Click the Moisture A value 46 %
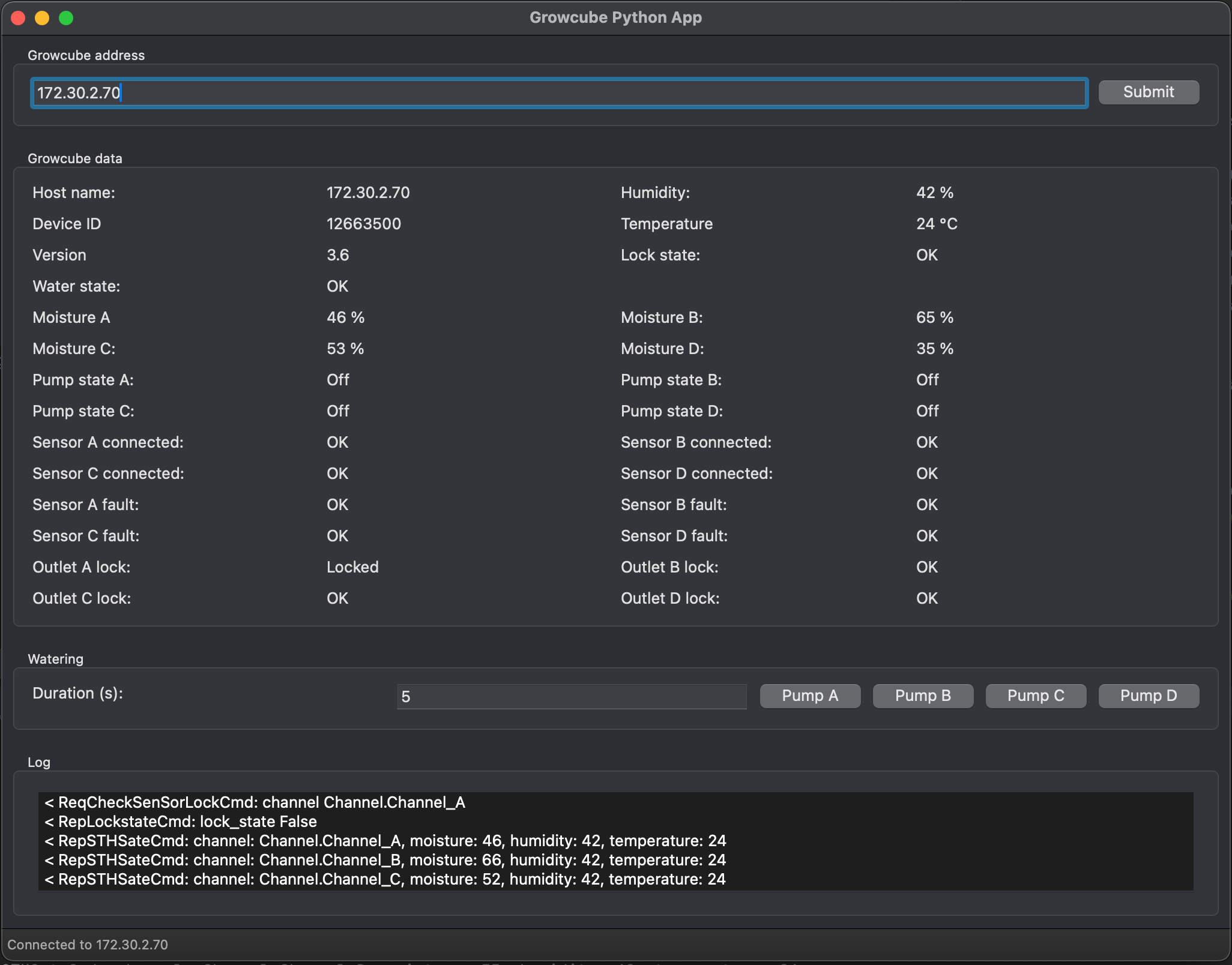 345,317
